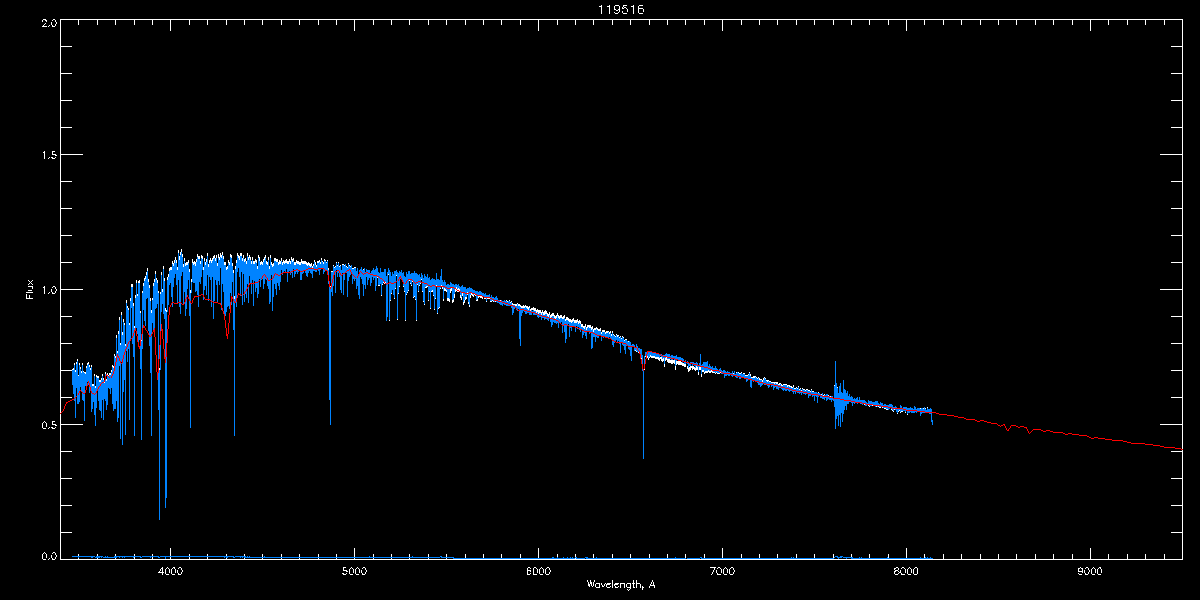This screenshot has height=600, width=1200.
Task: Click the 9000 wavelength tick label
Action: point(1090,572)
